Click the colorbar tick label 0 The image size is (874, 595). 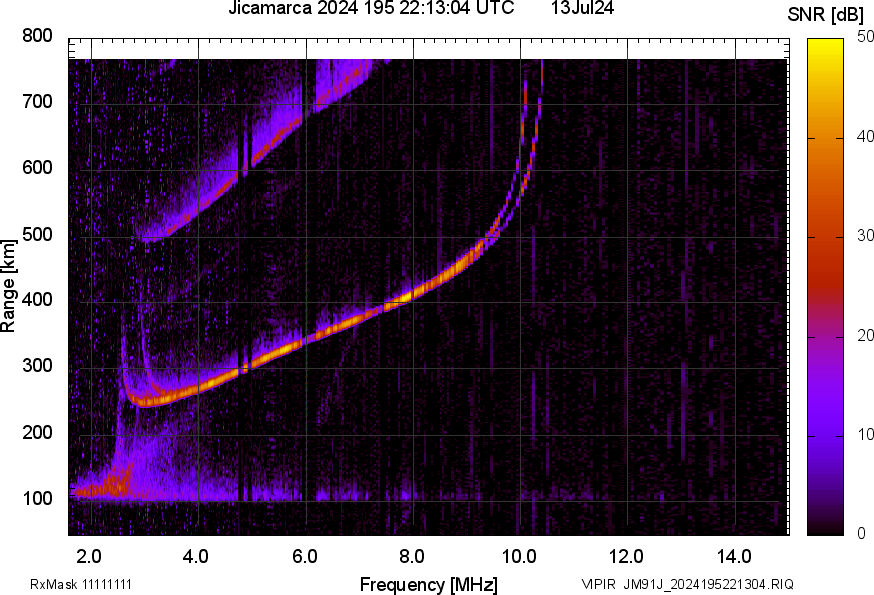tap(861, 533)
